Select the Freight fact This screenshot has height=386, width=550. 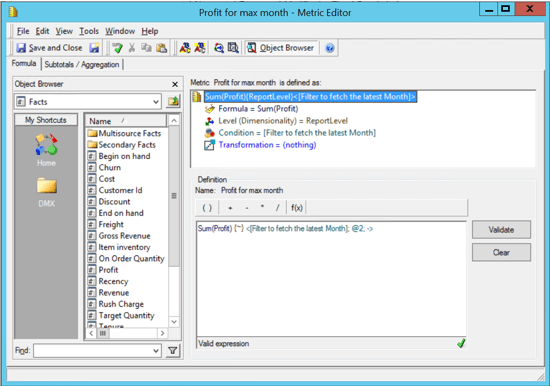pos(106,224)
